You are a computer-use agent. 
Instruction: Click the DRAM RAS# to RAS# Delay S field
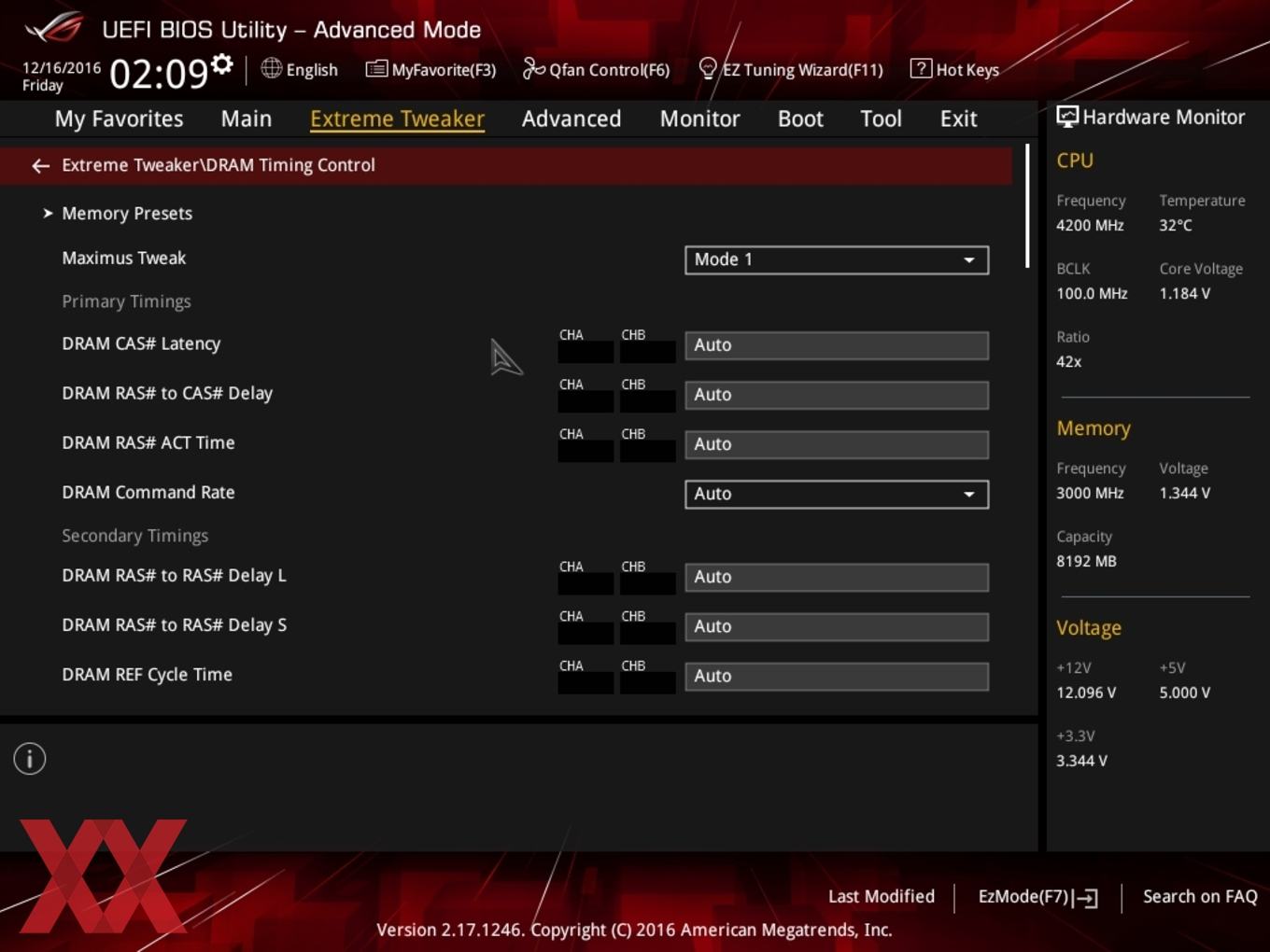pyautogui.click(x=837, y=626)
